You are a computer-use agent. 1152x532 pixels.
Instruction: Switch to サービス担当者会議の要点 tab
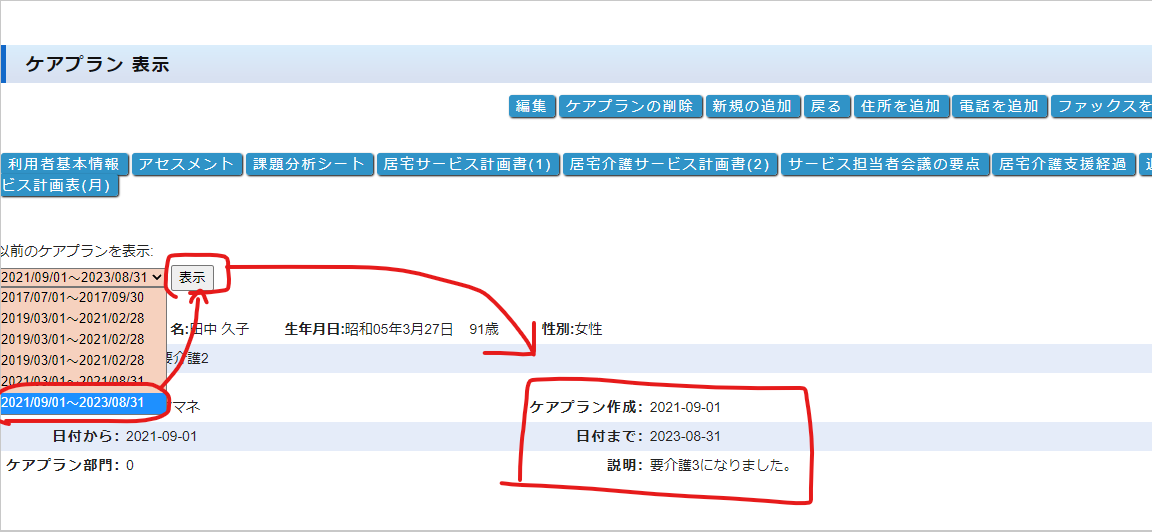pos(886,165)
